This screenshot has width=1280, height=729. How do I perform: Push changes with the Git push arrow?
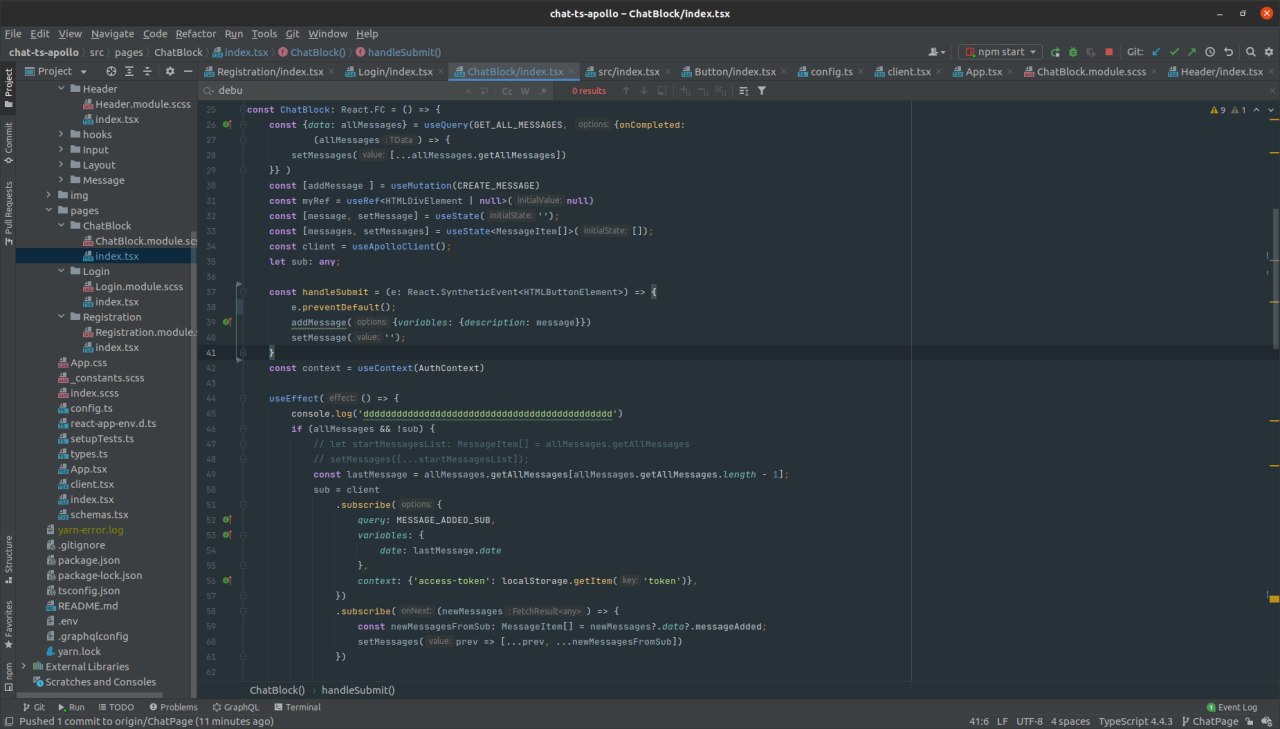(x=1192, y=52)
